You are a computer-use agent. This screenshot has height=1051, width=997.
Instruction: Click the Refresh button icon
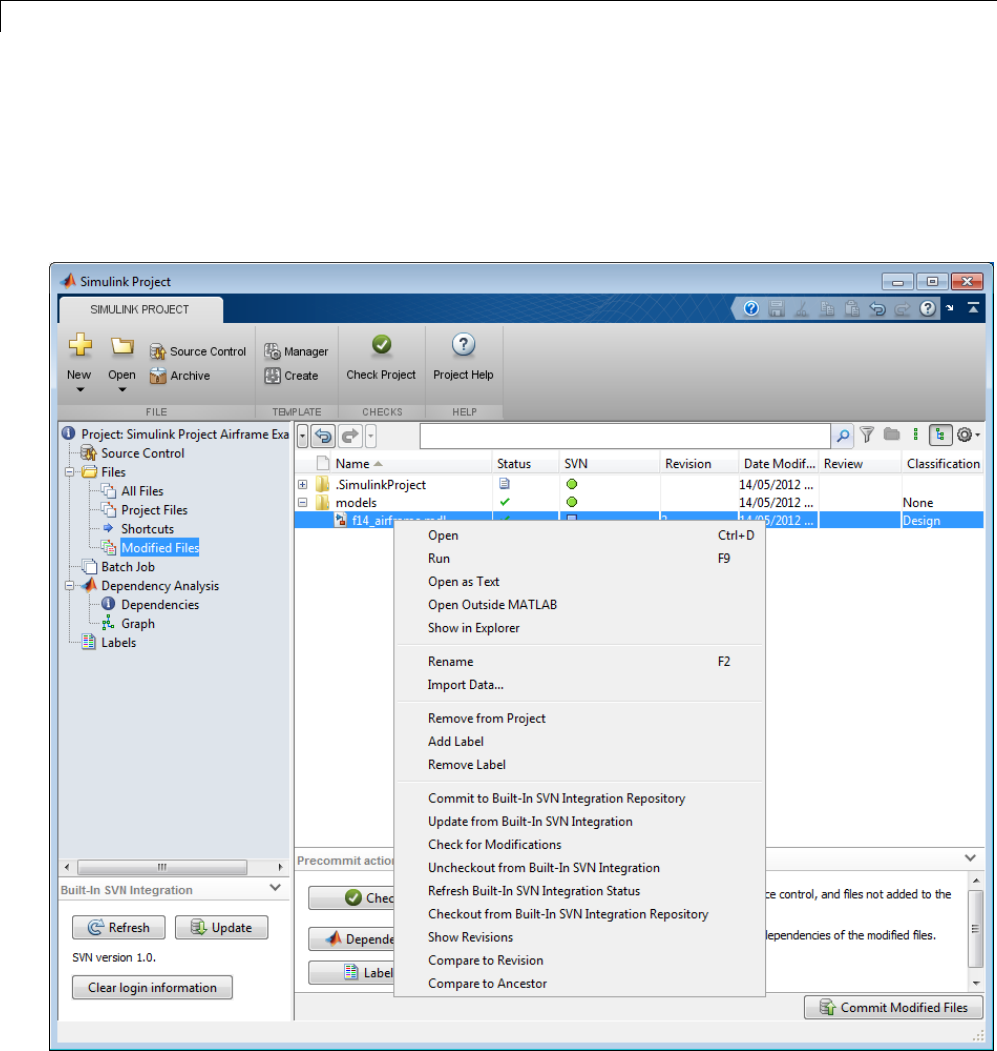pos(96,927)
